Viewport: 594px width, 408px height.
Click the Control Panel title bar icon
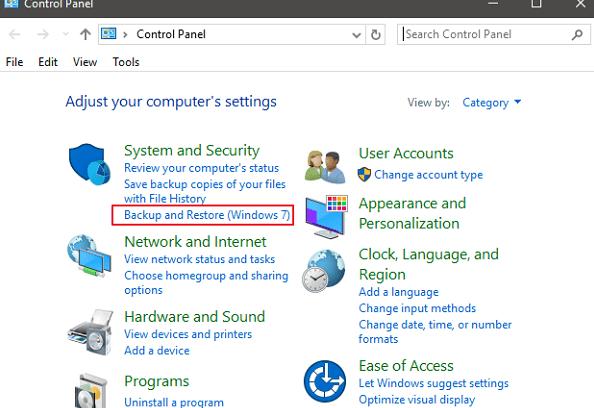(x=10, y=4)
